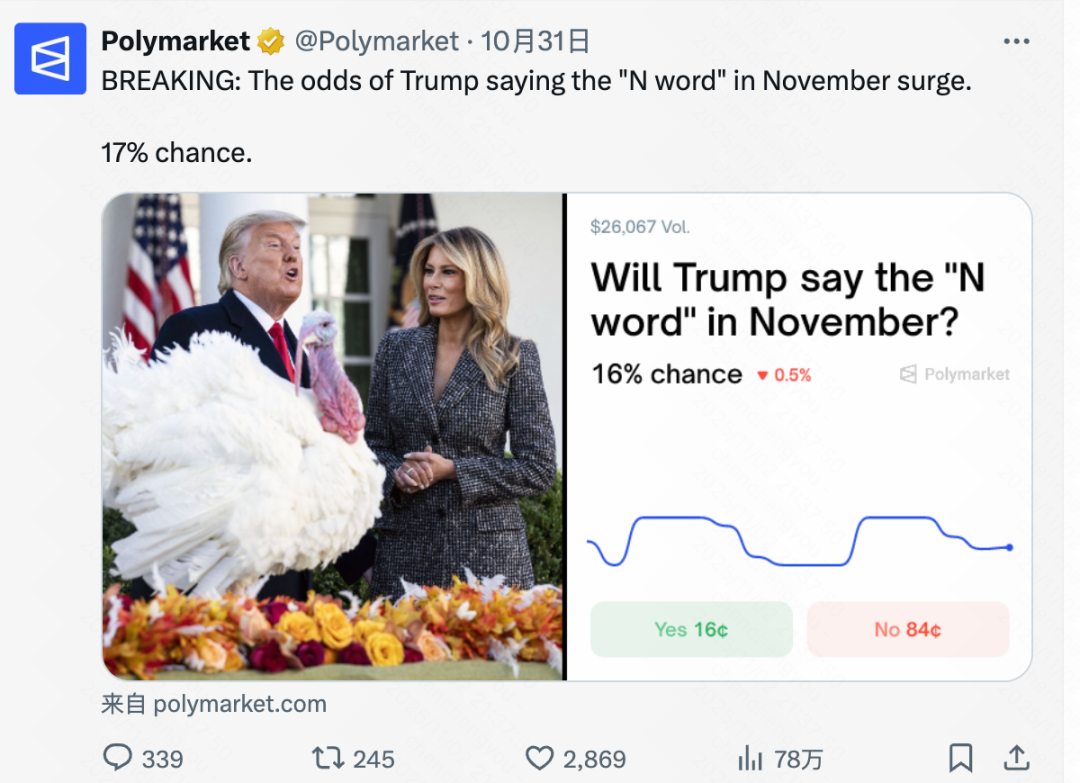Open the three-dot more options menu
Screen dimensions: 1080x783
pyautogui.click(x=1016, y=42)
